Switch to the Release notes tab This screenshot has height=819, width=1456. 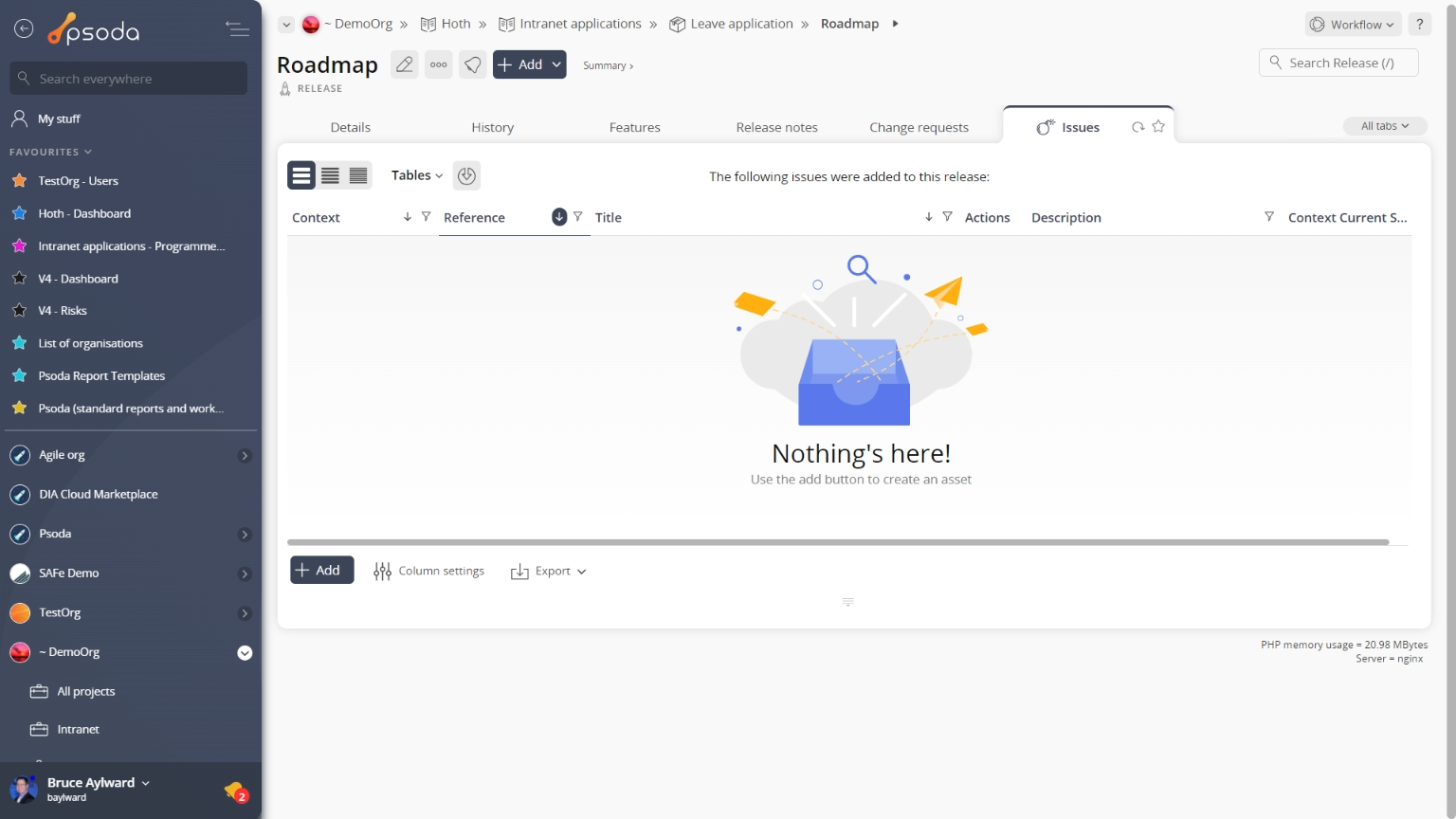(x=777, y=127)
